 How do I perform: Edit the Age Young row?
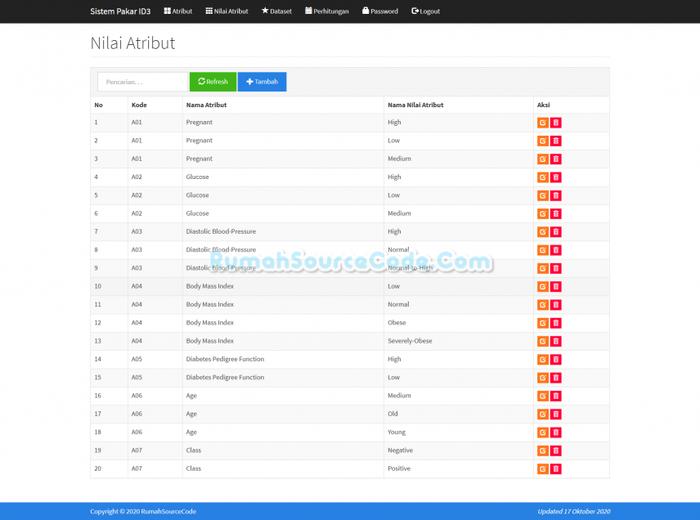point(543,432)
